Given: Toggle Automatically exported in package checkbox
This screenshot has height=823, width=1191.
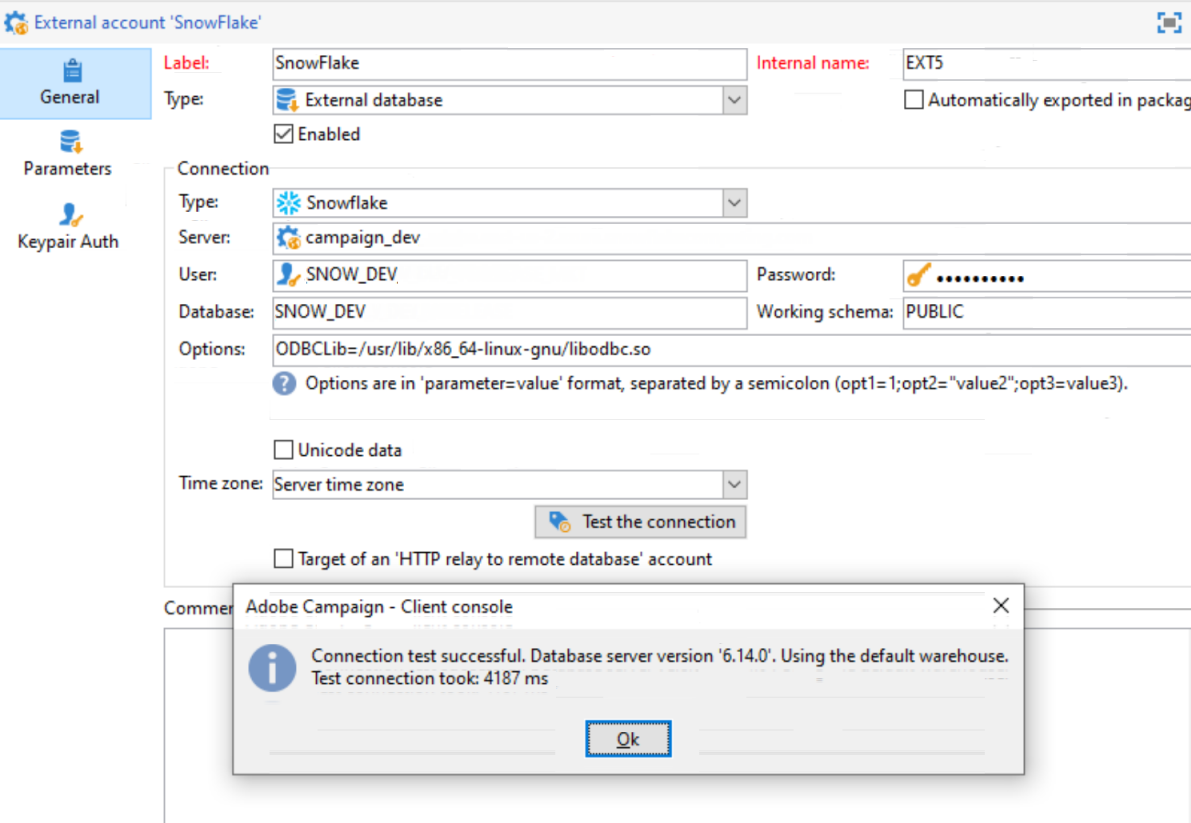Looking at the screenshot, I should 914,100.
